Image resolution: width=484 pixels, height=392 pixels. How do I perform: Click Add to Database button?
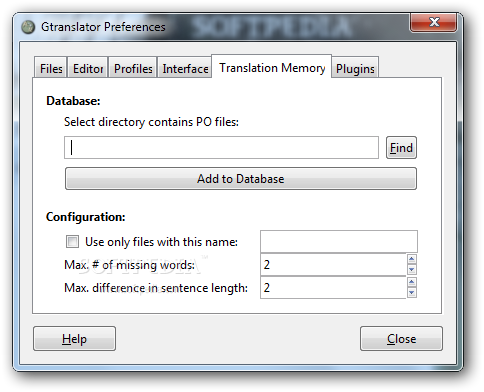(241, 179)
